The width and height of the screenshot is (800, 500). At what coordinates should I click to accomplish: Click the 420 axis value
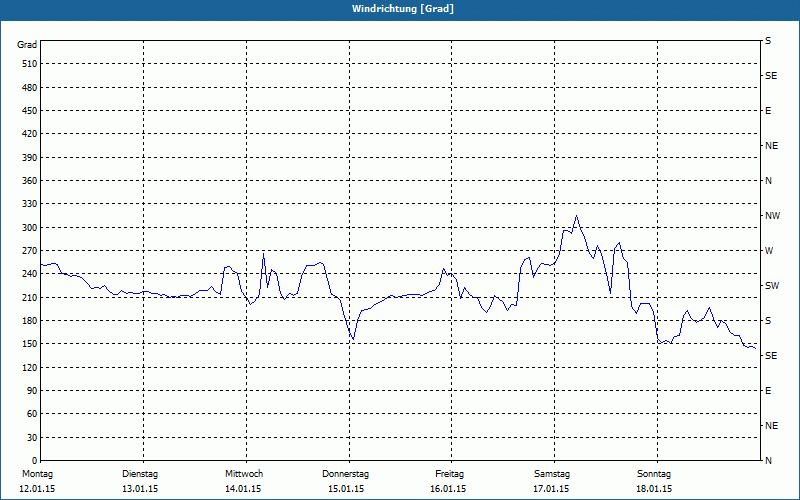click(x=30, y=134)
